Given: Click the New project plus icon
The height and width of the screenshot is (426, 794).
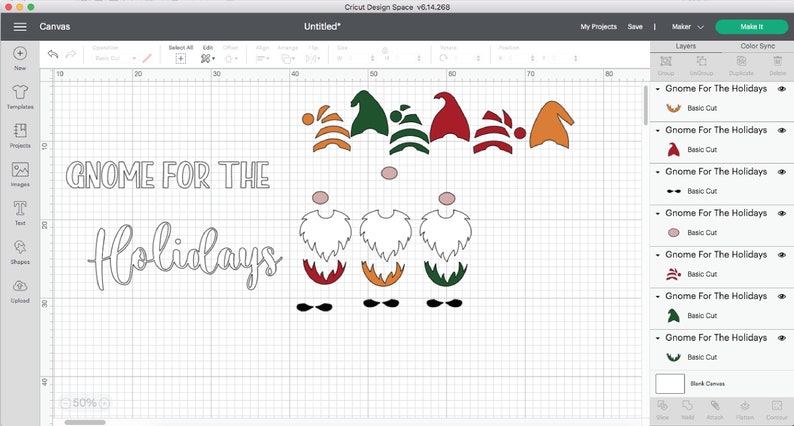Looking at the screenshot, I should click(x=20, y=53).
